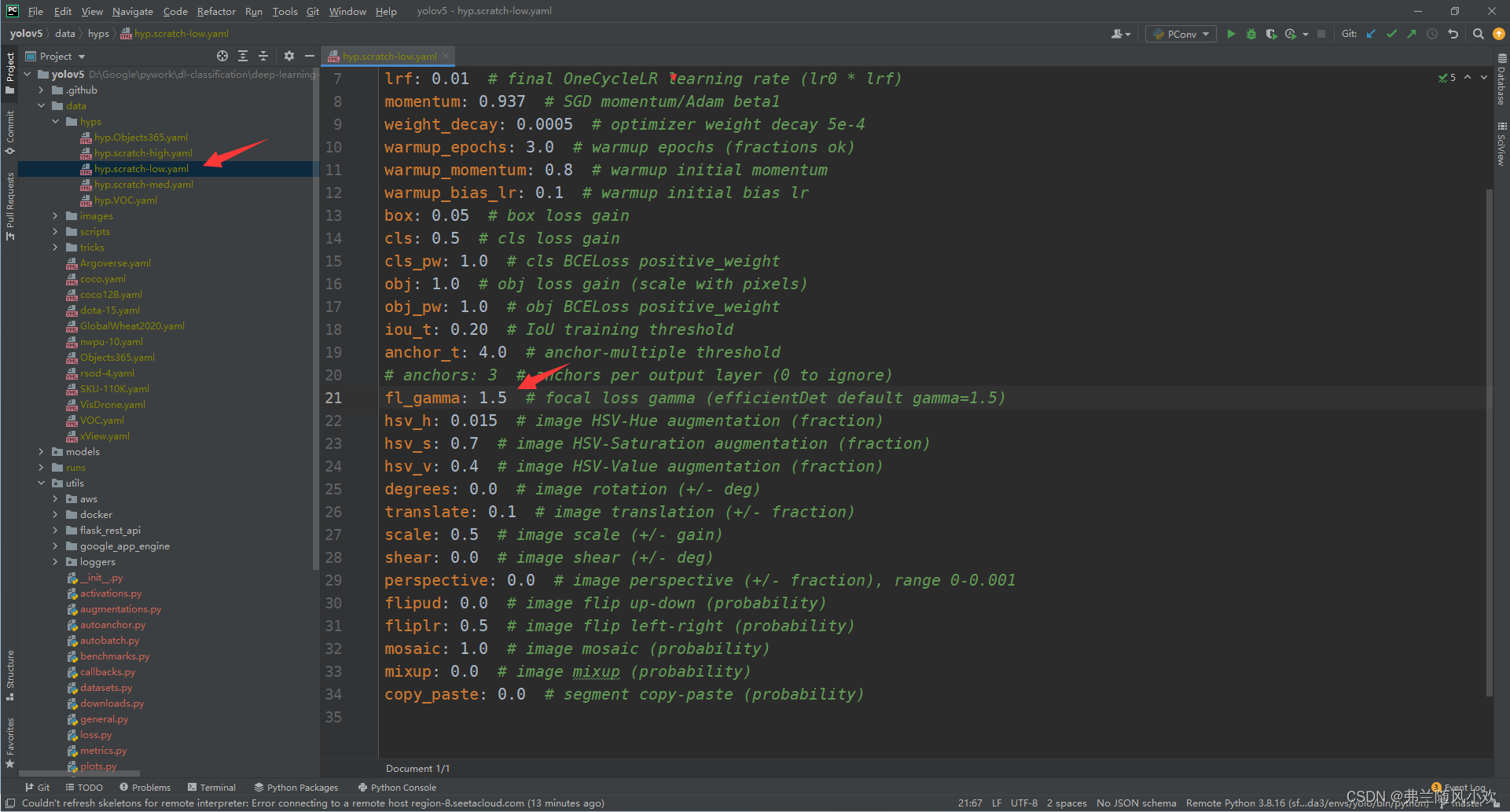Viewport: 1510px width, 812px height.
Task: Open the PConv run configuration dropdown
Action: click(x=1181, y=34)
